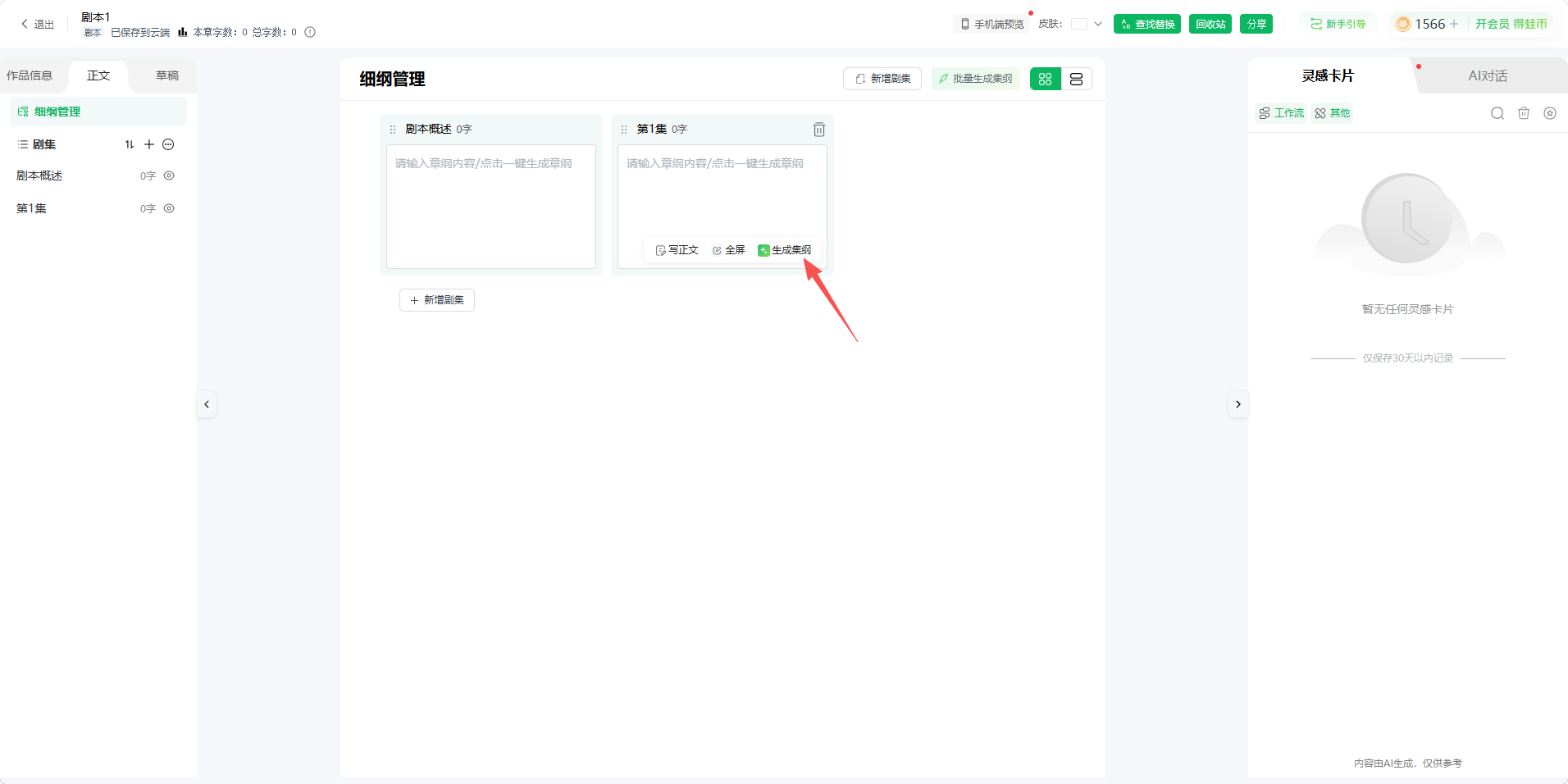
Task: Open the 手机端预览 preview
Action: coord(992,24)
